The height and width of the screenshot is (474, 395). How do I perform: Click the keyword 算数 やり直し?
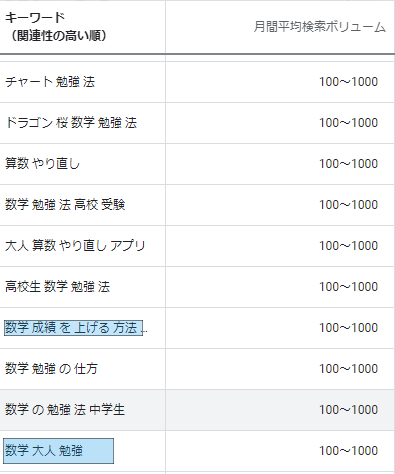click(x=42, y=164)
